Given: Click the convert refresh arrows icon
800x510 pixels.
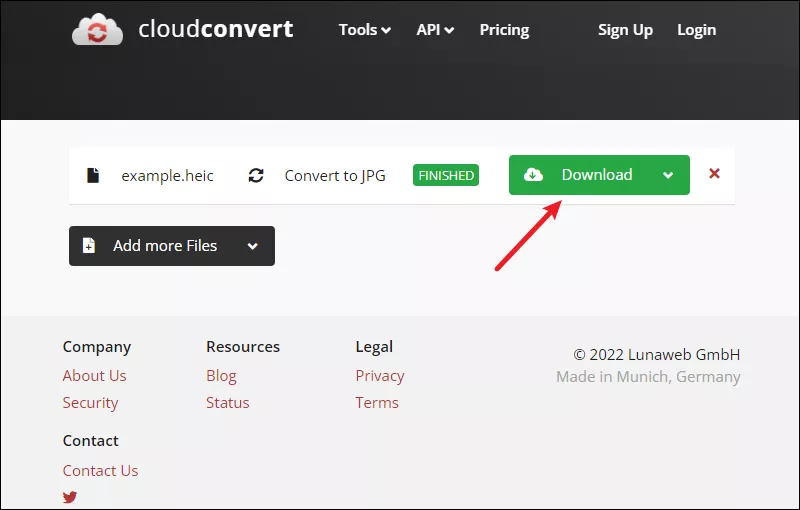Looking at the screenshot, I should click(x=256, y=175).
